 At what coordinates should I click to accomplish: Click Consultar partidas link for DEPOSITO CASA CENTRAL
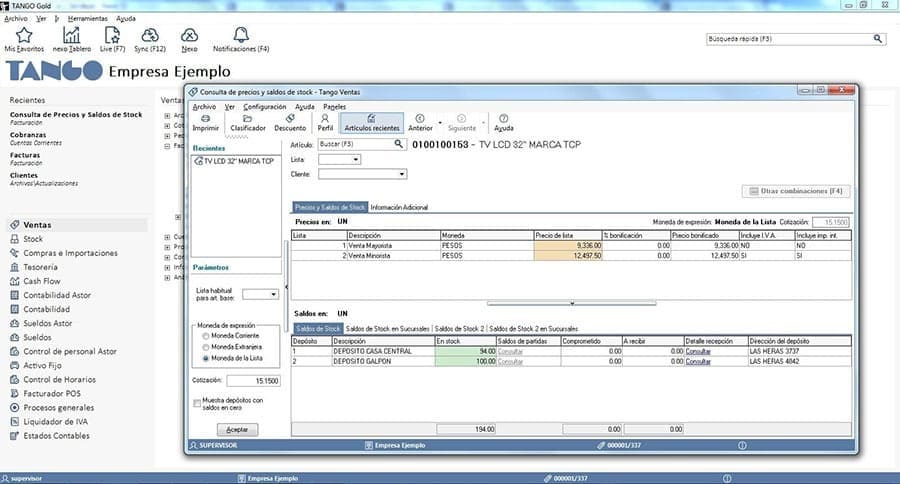pos(510,351)
